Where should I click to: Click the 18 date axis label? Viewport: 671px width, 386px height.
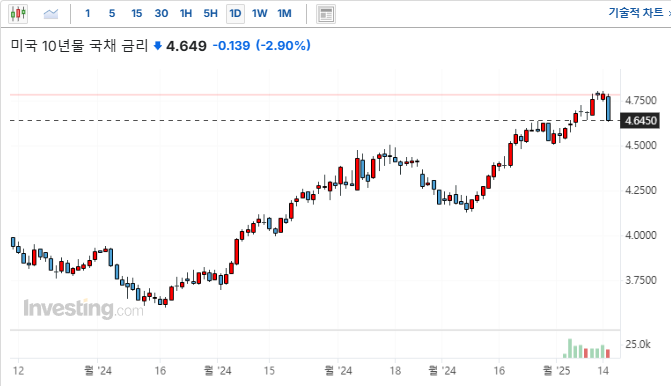click(x=395, y=370)
